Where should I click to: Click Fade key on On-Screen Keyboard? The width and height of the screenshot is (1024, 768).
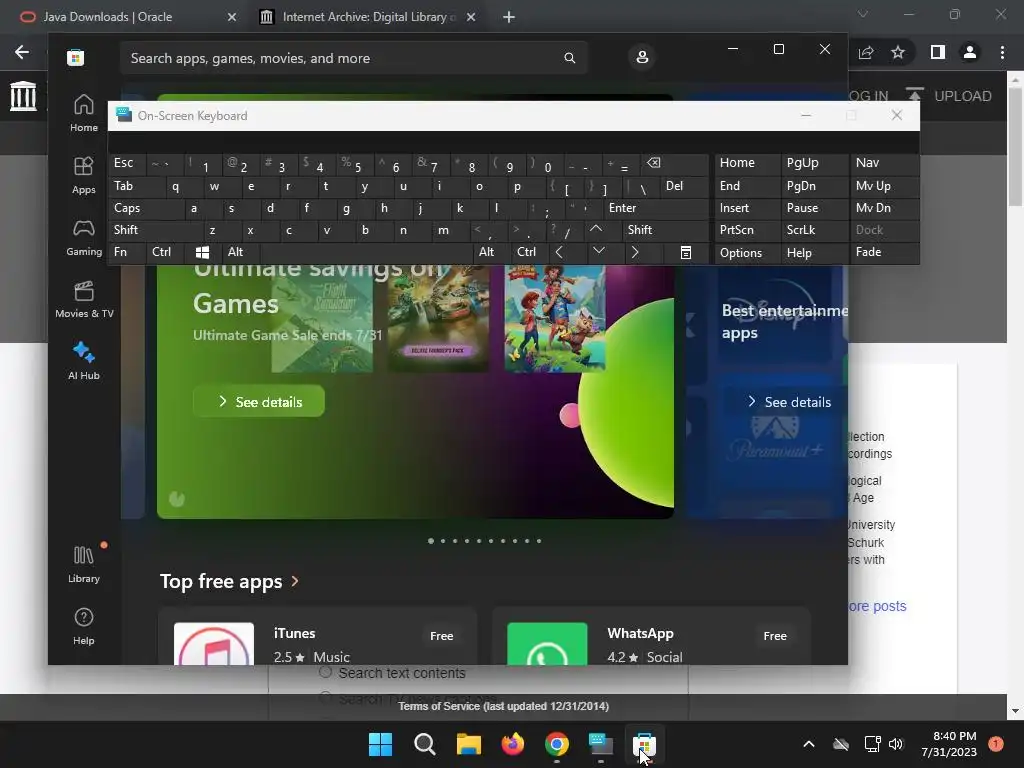coord(884,252)
